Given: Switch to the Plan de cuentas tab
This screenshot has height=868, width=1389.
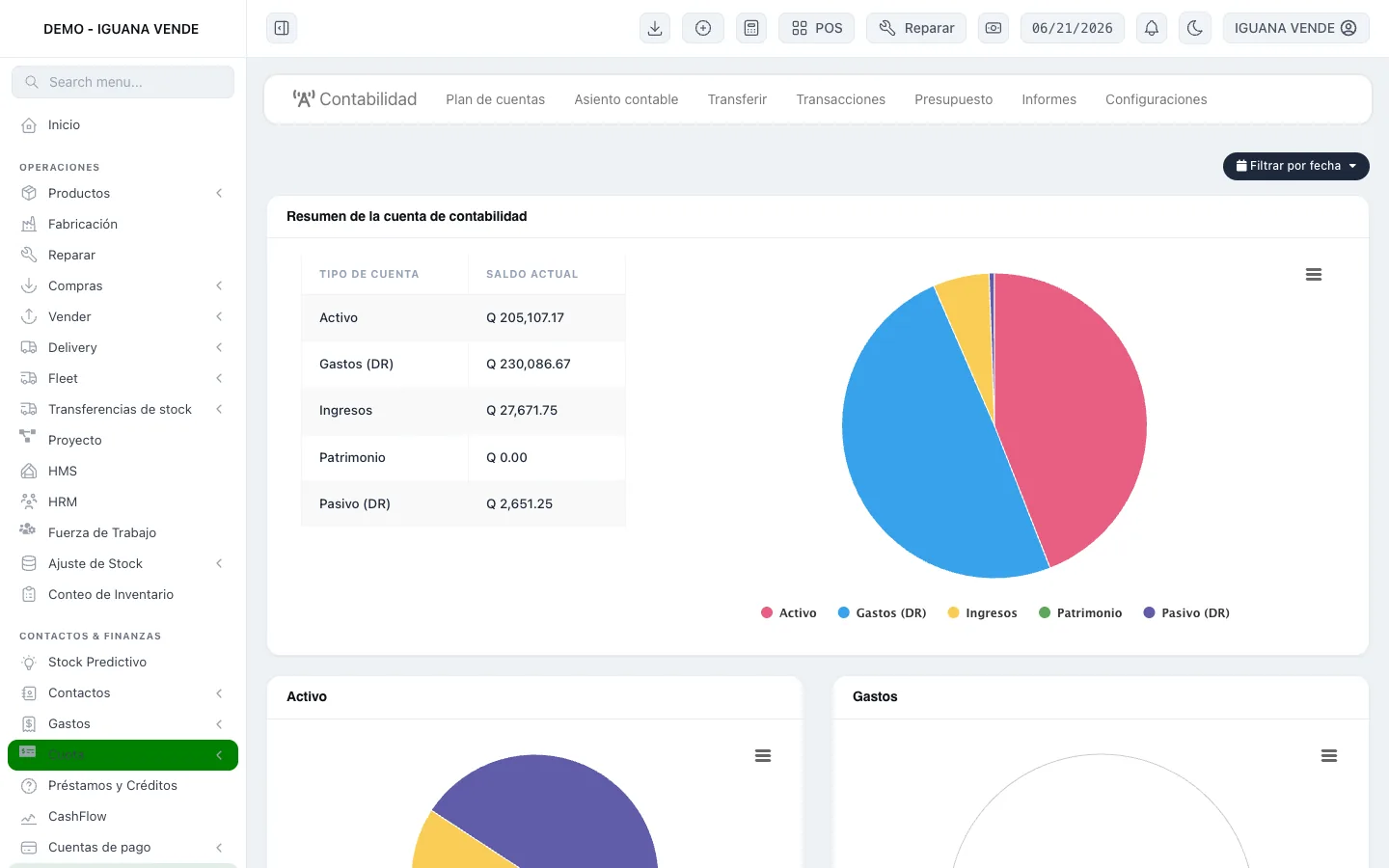Looking at the screenshot, I should click(x=495, y=99).
